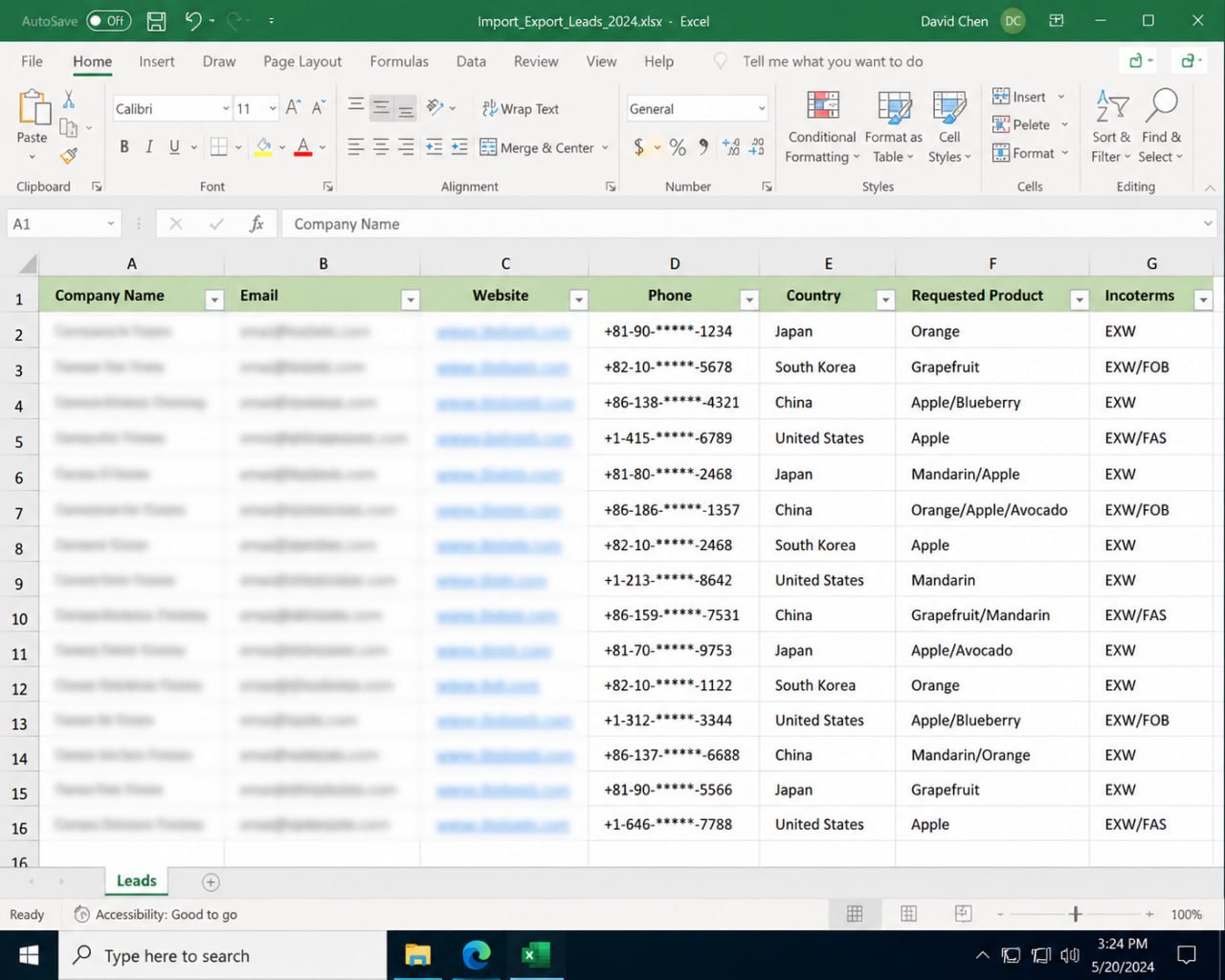
Task: Click the Cut scissors icon
Action: click(69, 100)
